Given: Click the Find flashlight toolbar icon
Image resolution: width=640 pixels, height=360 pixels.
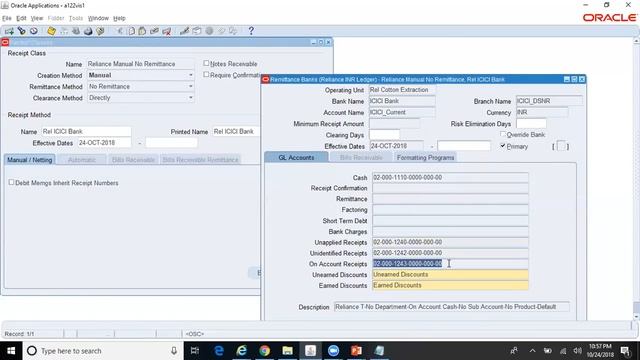Looking at the screenshot, I should (x=22, y=31).
